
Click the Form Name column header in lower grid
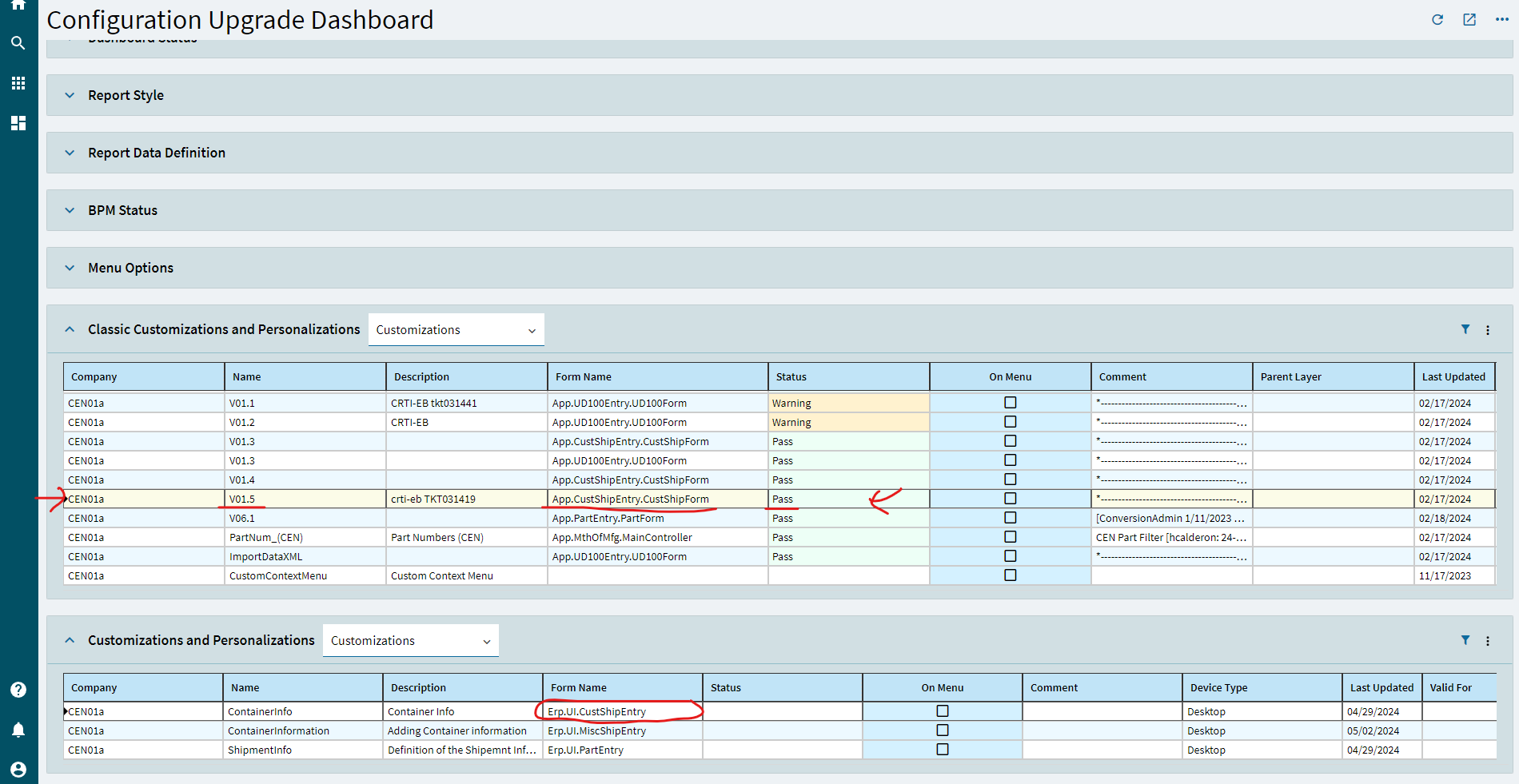tap(579, 687)
